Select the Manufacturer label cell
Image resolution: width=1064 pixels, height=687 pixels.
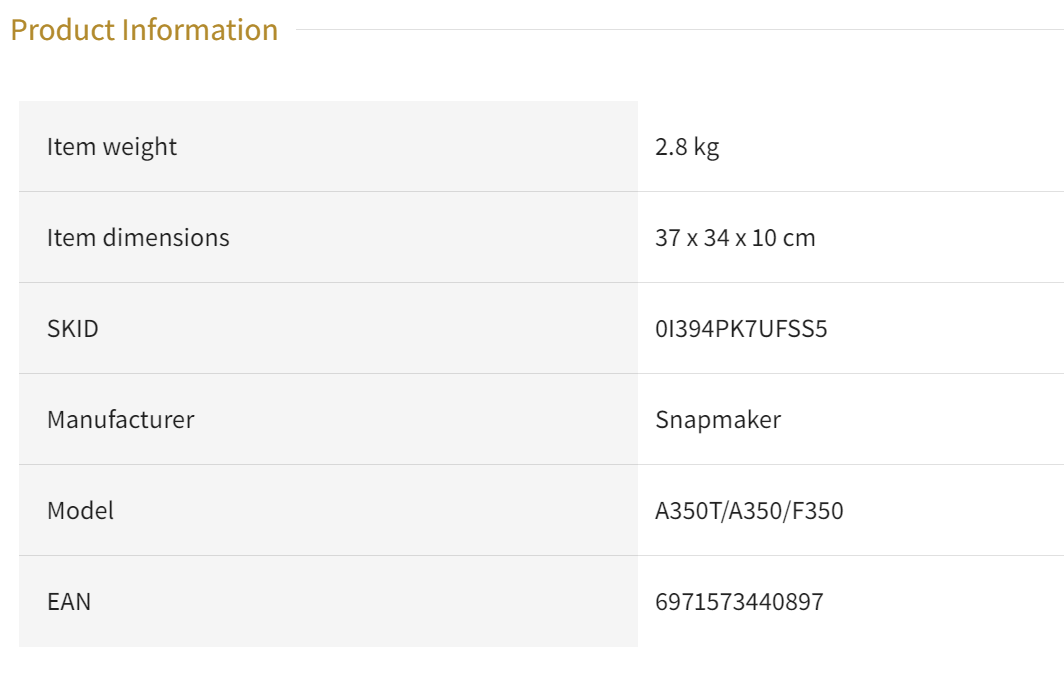328,420
